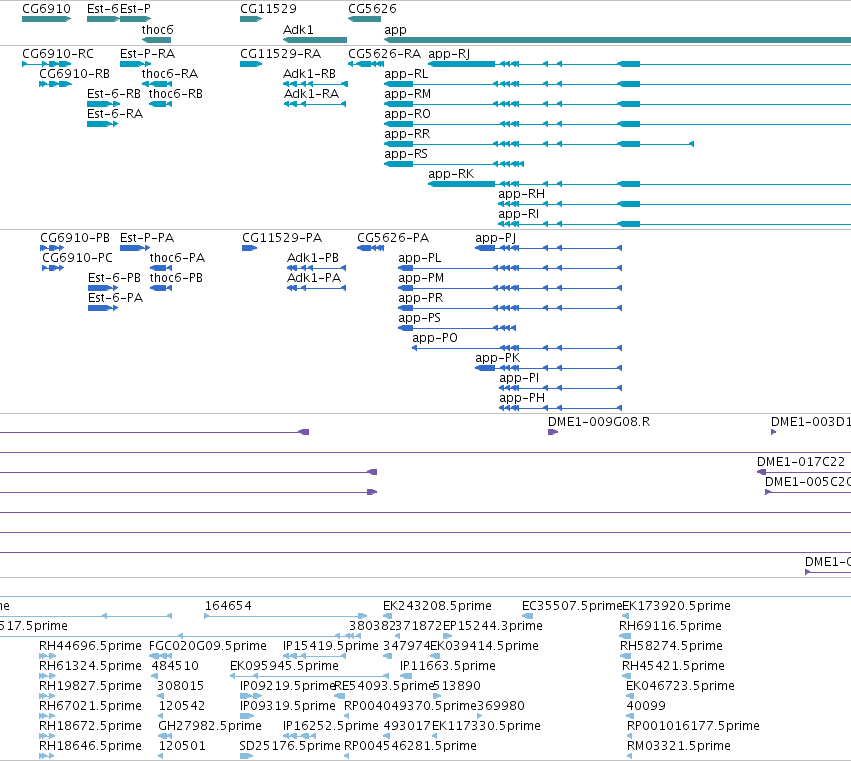Image resolution: width=851 pixels, height=761 pixels.
Task: Select the GH27982.5prime EST label
Action: pos(209,726)
